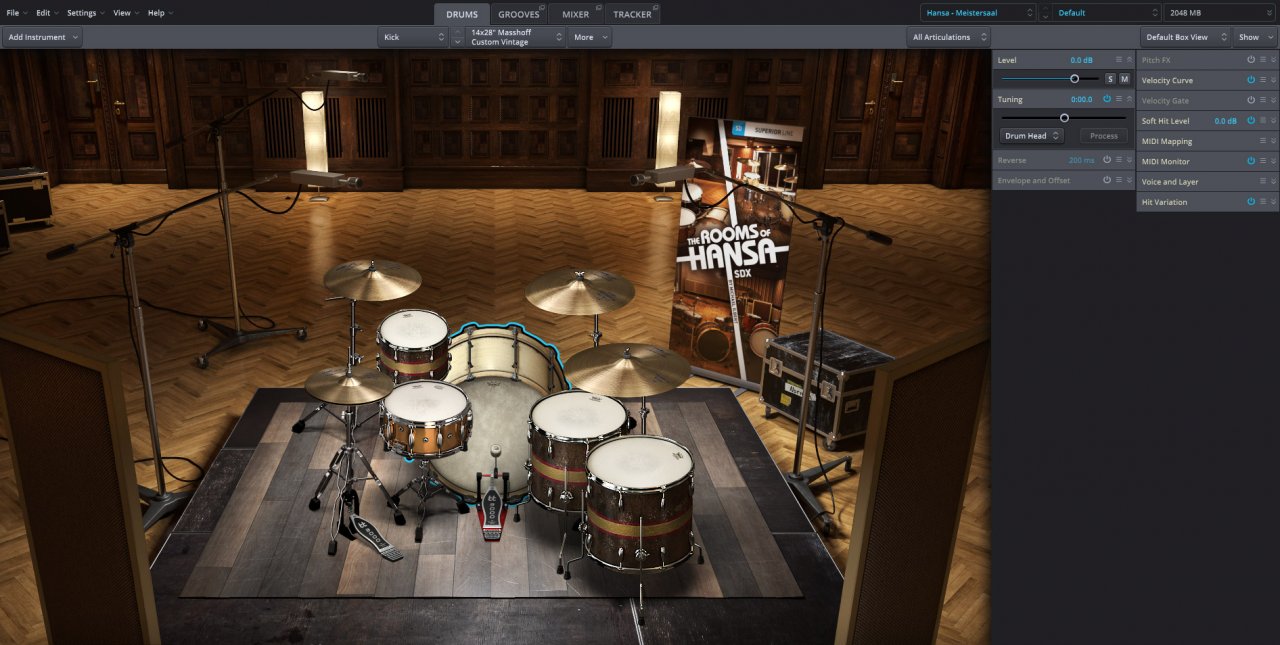
Task: Select the right ride cymbal
Action: (x=627, y=370)
